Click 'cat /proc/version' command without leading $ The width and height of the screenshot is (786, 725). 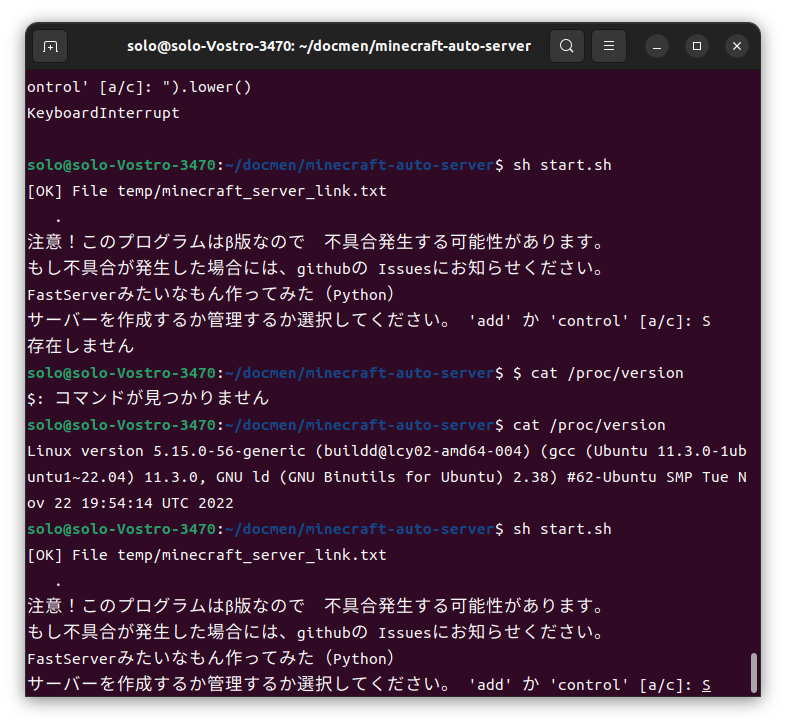click(x=589, y=425)
